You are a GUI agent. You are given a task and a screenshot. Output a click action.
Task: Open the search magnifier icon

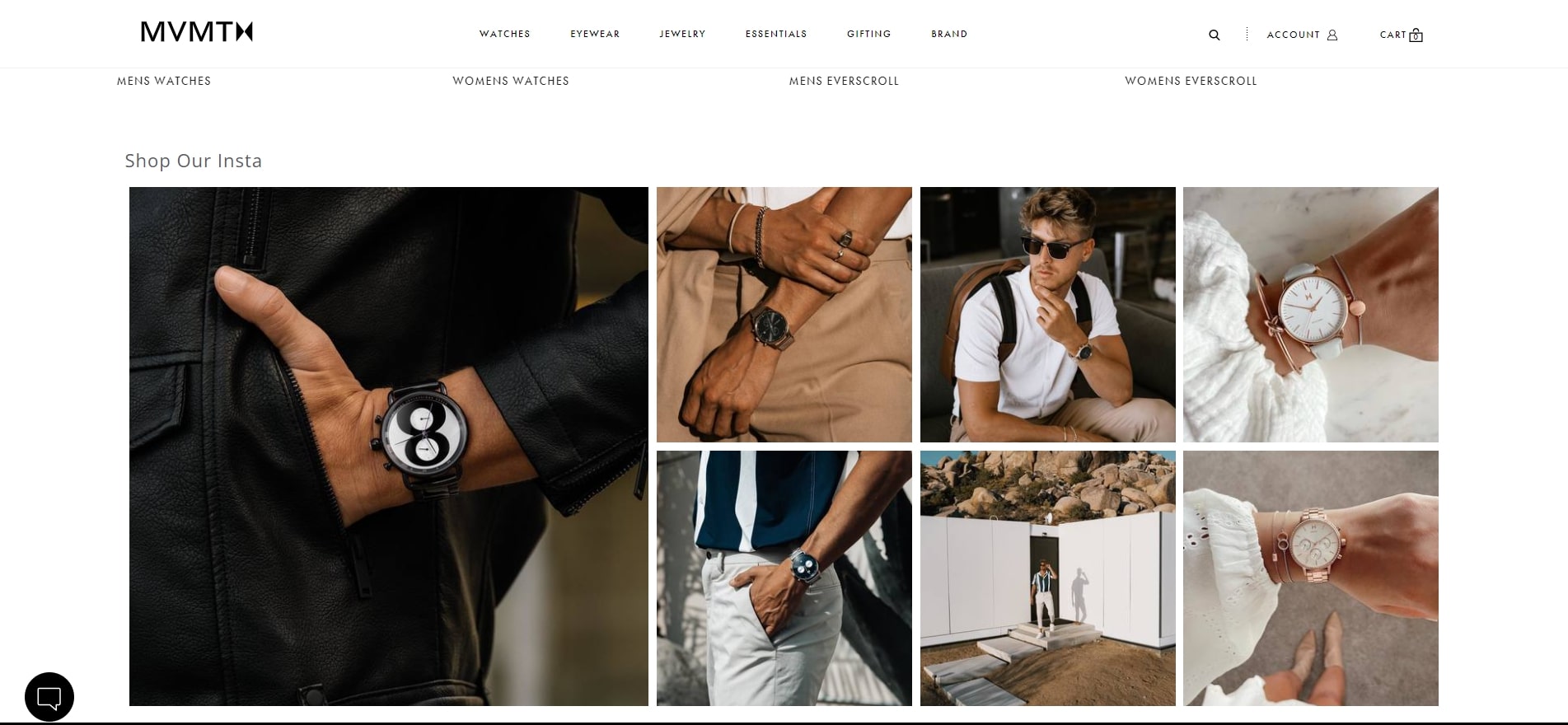point(1214,35)
